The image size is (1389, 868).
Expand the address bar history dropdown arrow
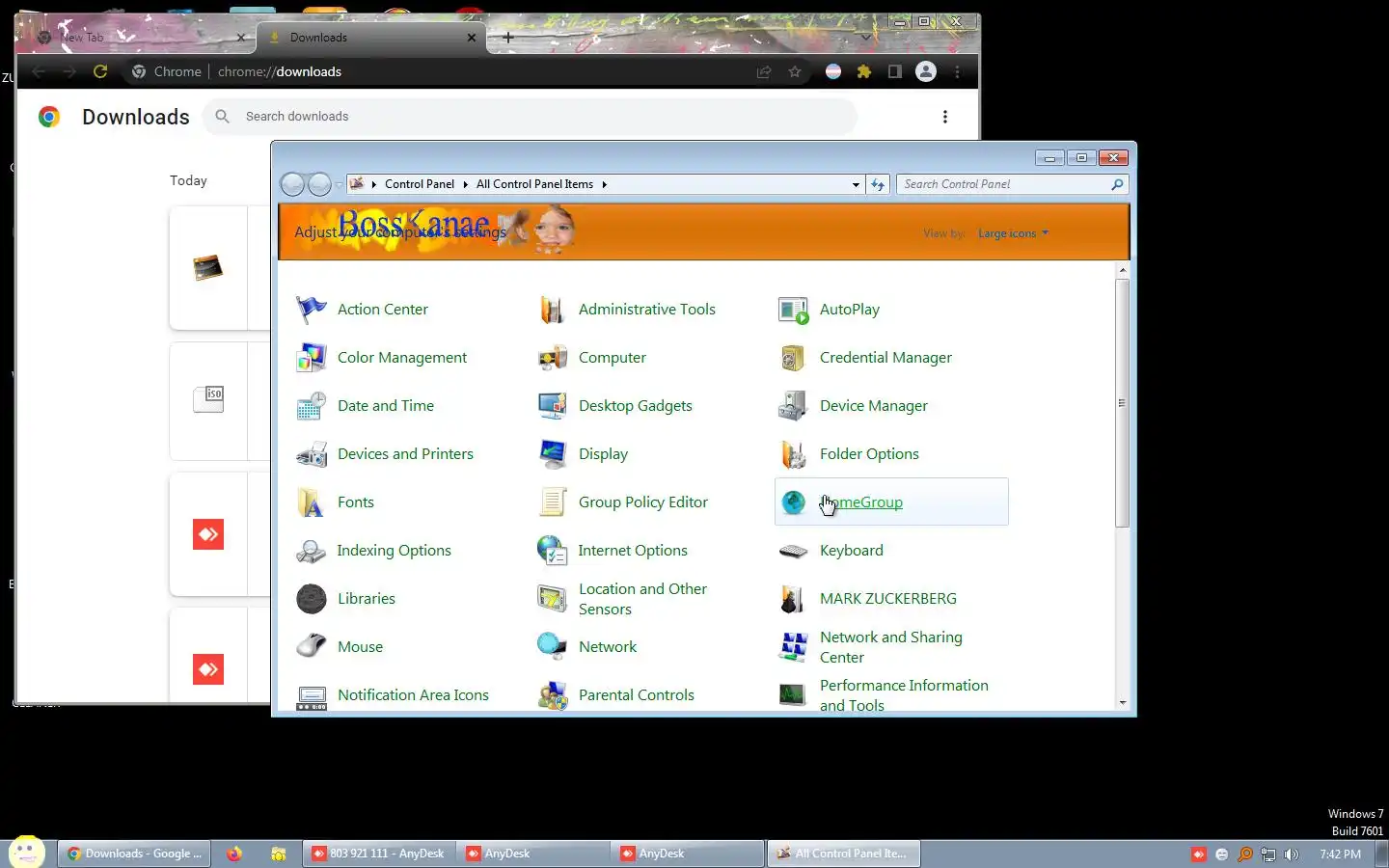856,184
